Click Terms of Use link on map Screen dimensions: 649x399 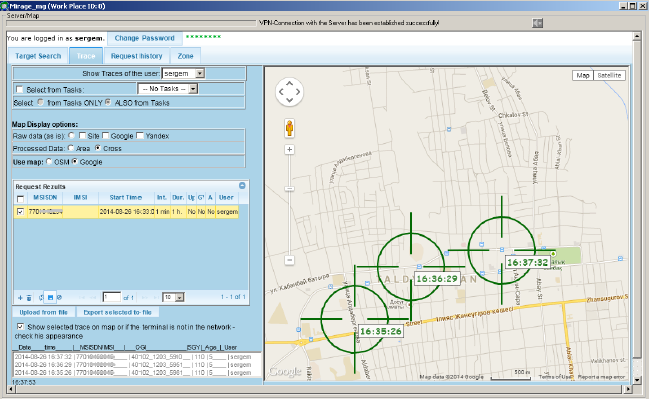[x=555, y=377]
